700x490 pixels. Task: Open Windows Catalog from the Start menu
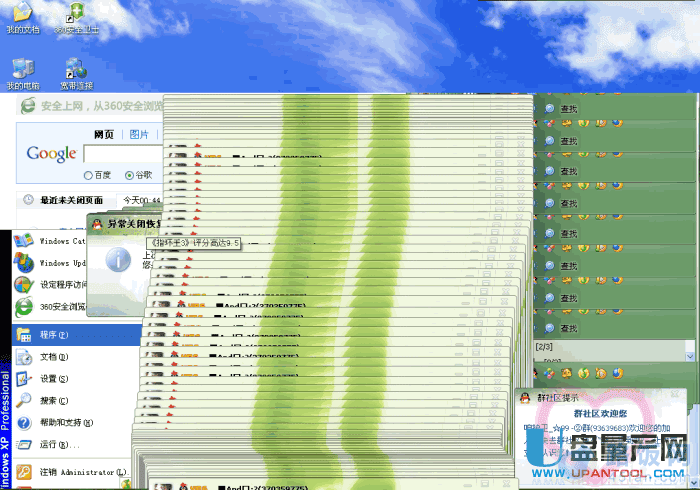click(x=50, y=241)
